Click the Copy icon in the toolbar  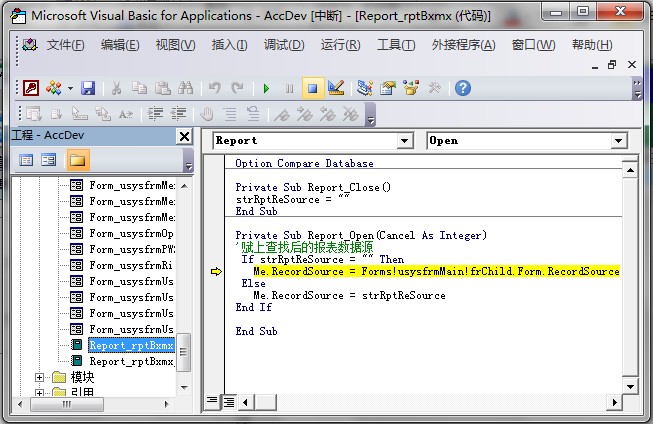[140, 88]
